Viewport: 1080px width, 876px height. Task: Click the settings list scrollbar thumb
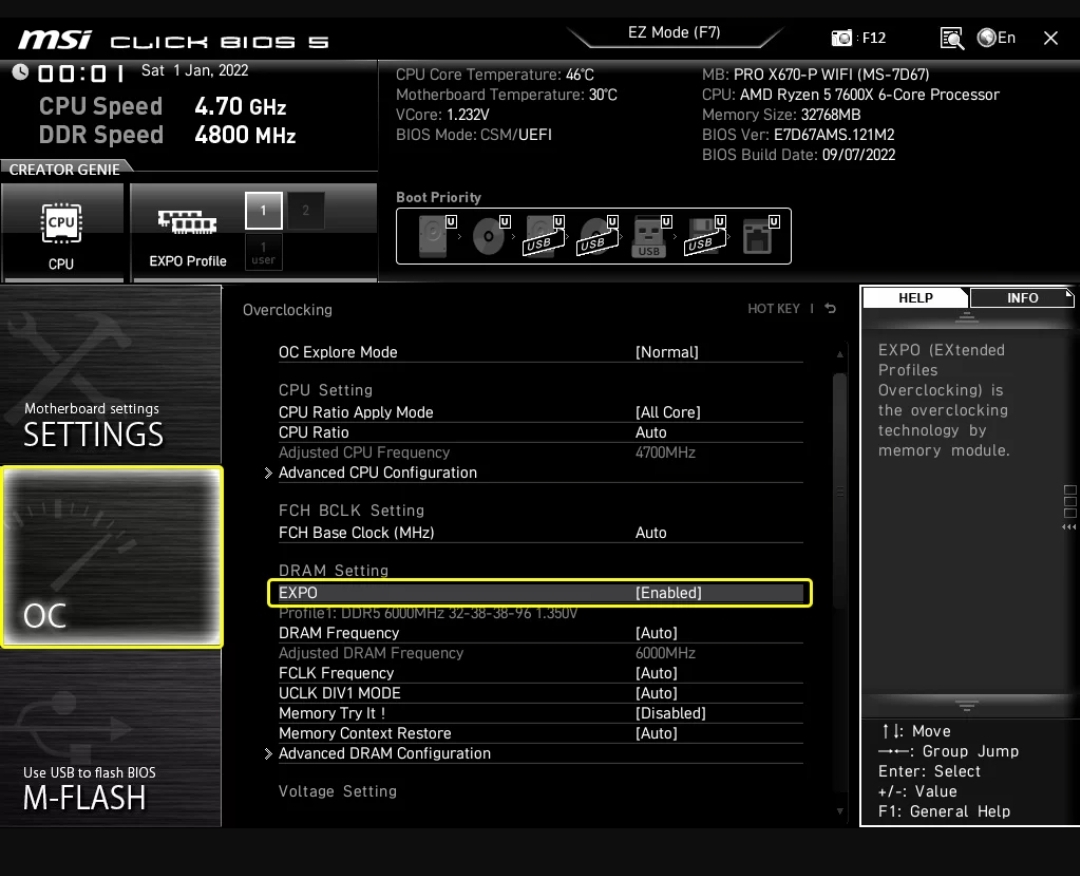840,490
